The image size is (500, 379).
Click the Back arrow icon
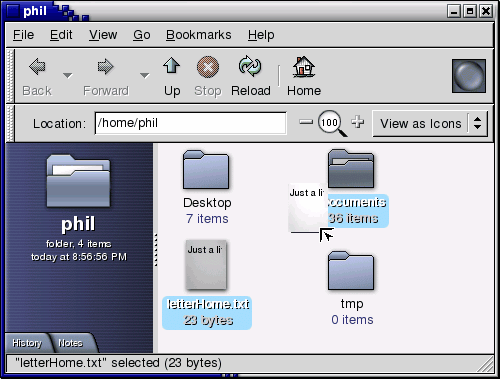pyautogui.click(x=37, y=66)
